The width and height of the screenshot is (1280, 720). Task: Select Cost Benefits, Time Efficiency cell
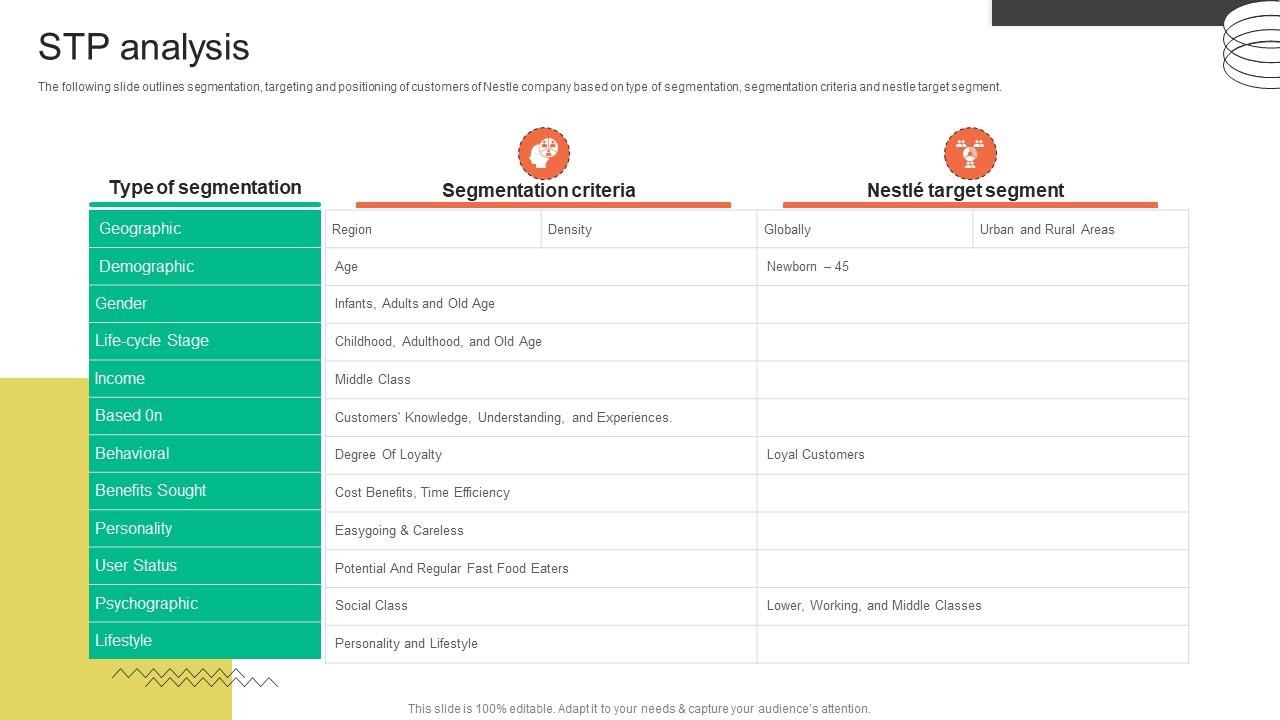pos(541,493)
